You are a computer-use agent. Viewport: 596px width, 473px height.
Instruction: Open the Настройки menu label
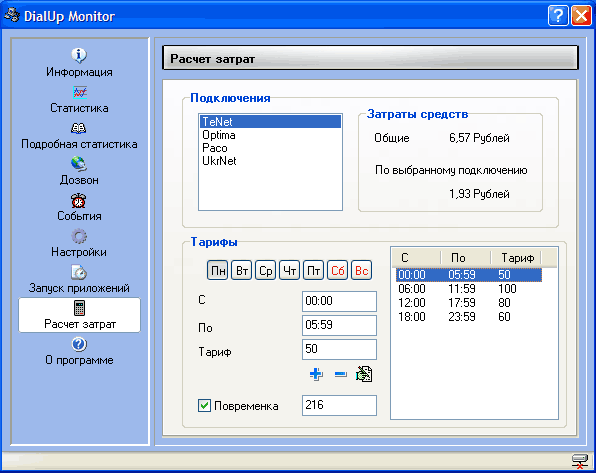[x=79, y=252]
